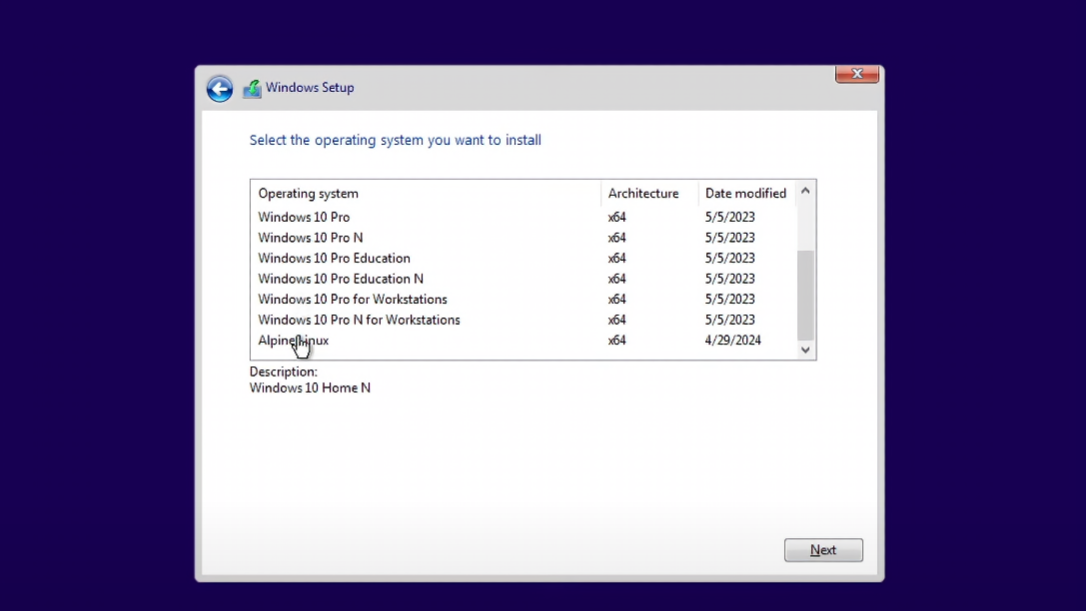This screenshot has width=1086, height=611.
Task: Select the Alpine Linux entry
Action: 293,340
